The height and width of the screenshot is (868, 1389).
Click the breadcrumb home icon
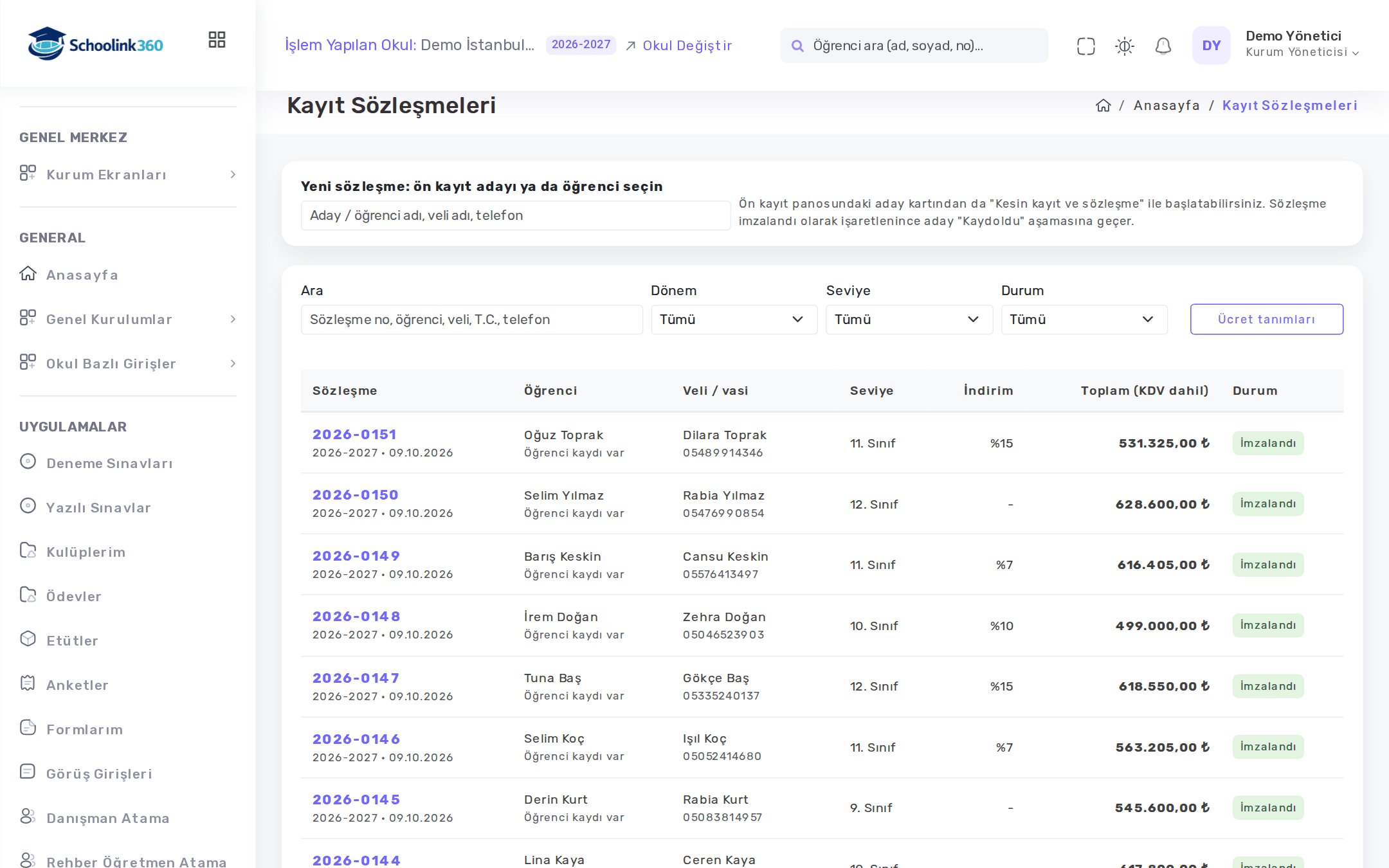coord(1103,105)
